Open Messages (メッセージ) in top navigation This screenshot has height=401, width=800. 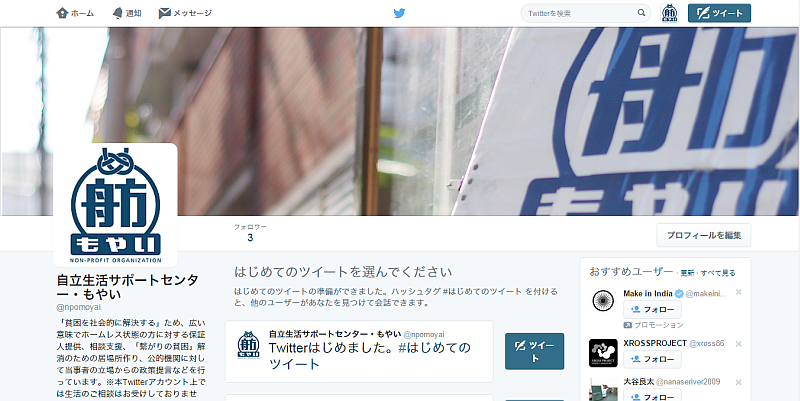click(x=185, y=13)
